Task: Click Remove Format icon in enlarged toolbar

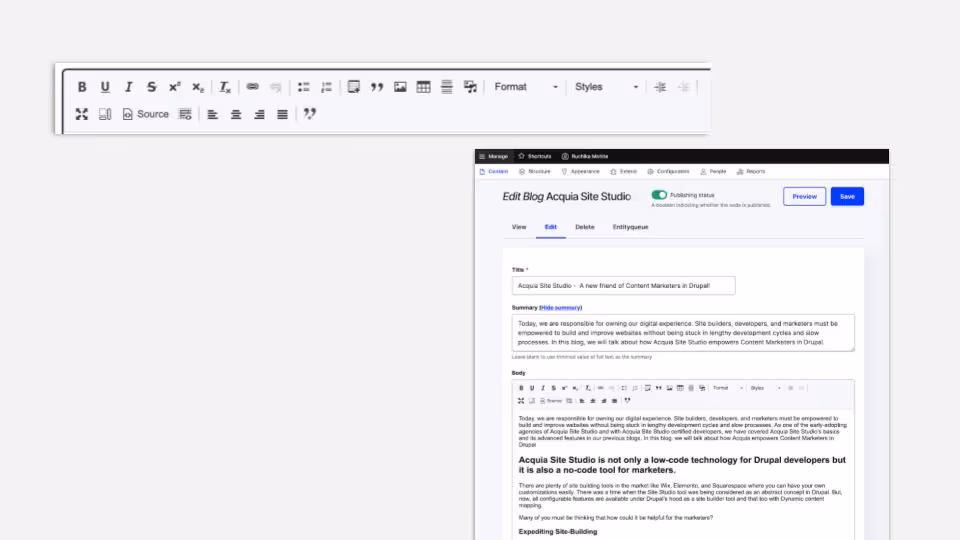Action: click(x=225, y=87)
